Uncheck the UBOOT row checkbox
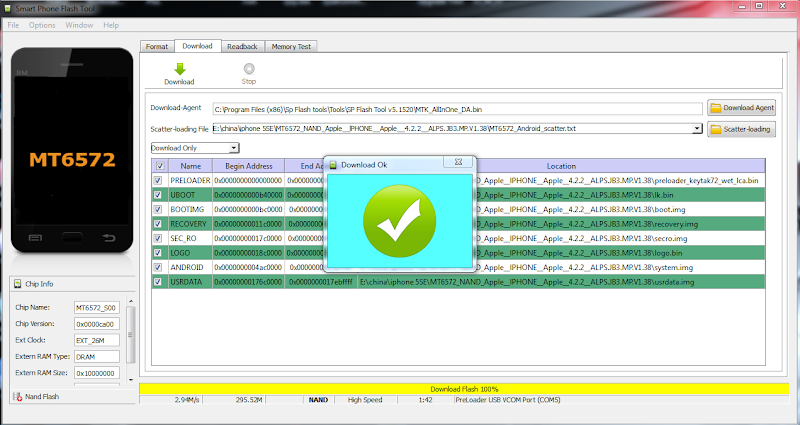The width and height of the screenshot is (800, 425). 158,194
